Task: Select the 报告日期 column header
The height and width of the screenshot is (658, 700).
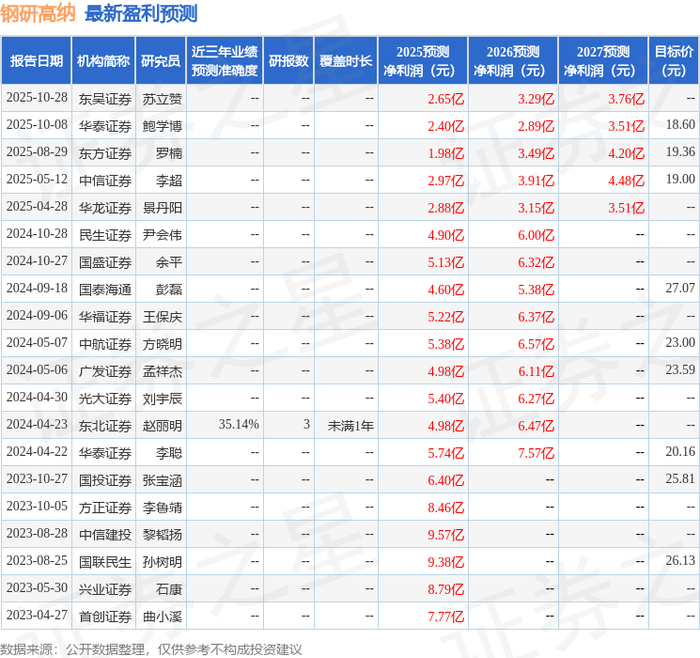Action: [36, 61]
